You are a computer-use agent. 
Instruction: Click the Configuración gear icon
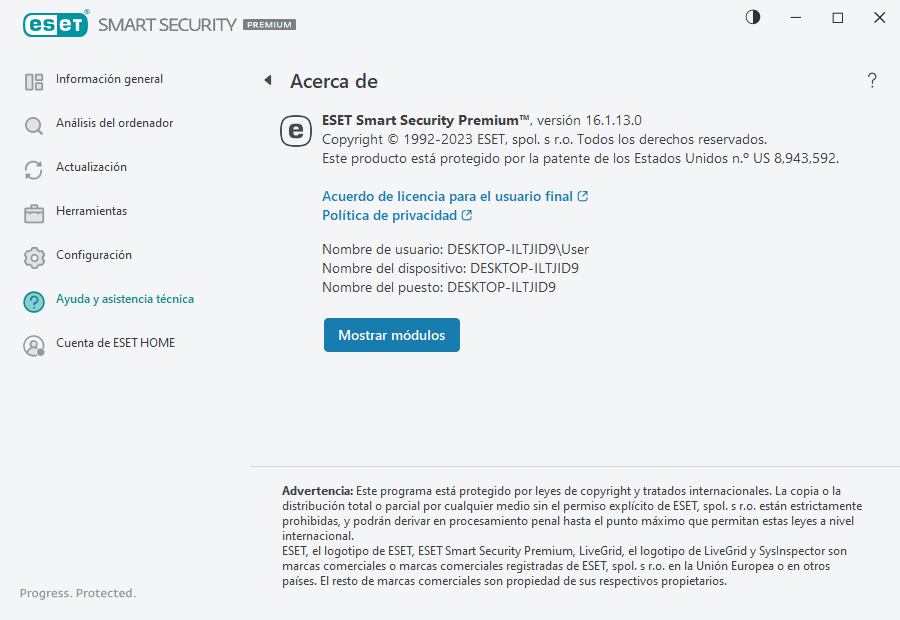click(x=34, y=258)
